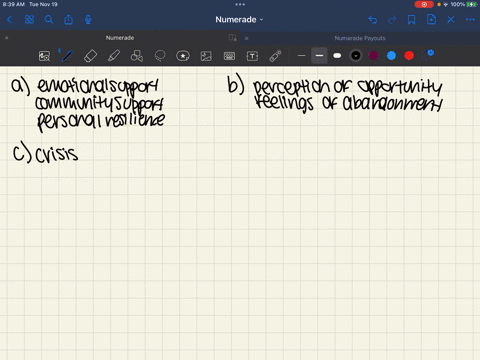
Task: Select the Text box tool
Action: pyautogui.click(x=252, y=56)
